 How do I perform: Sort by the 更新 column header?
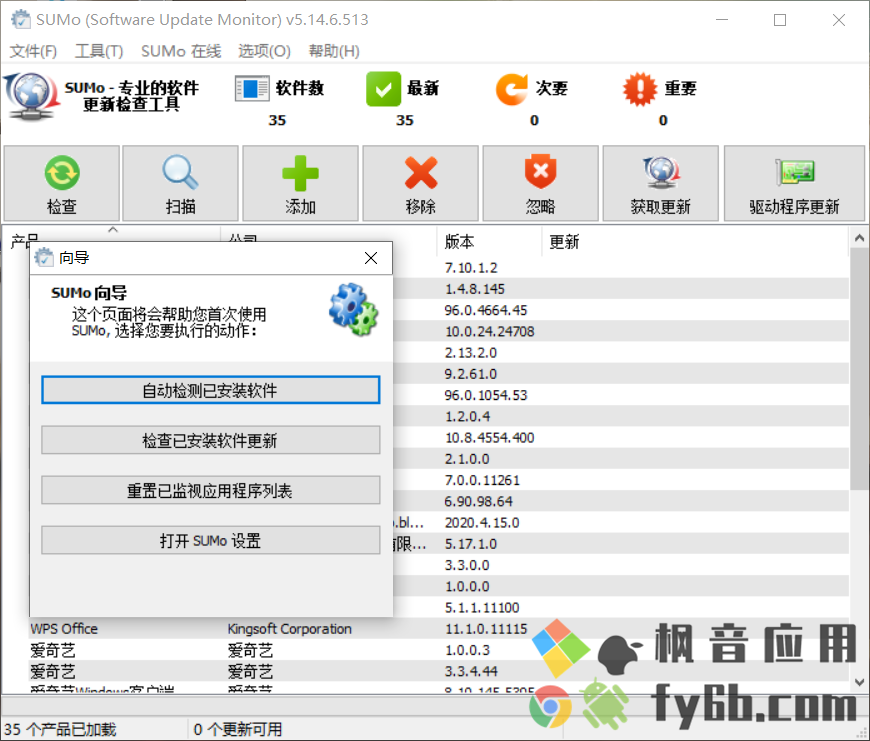(564, 241)
